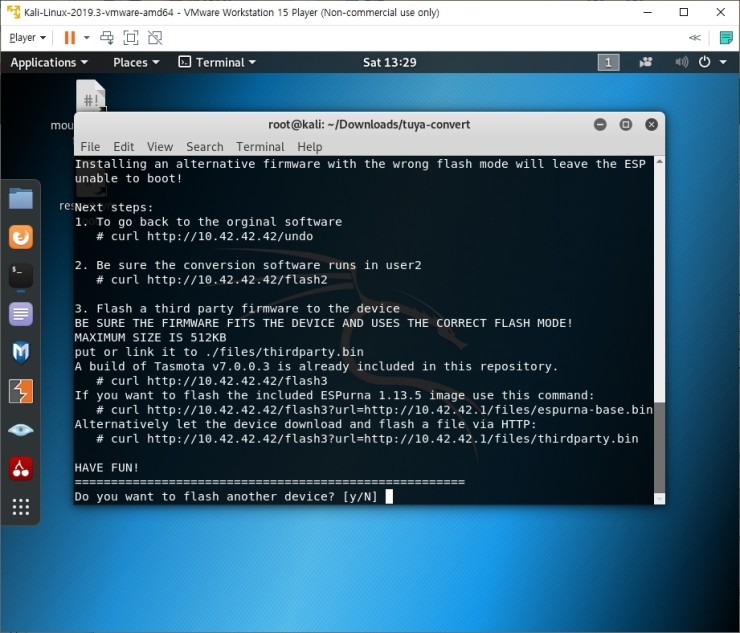
Task: Open the Help menu in terminal
Action: pos(310,147)
